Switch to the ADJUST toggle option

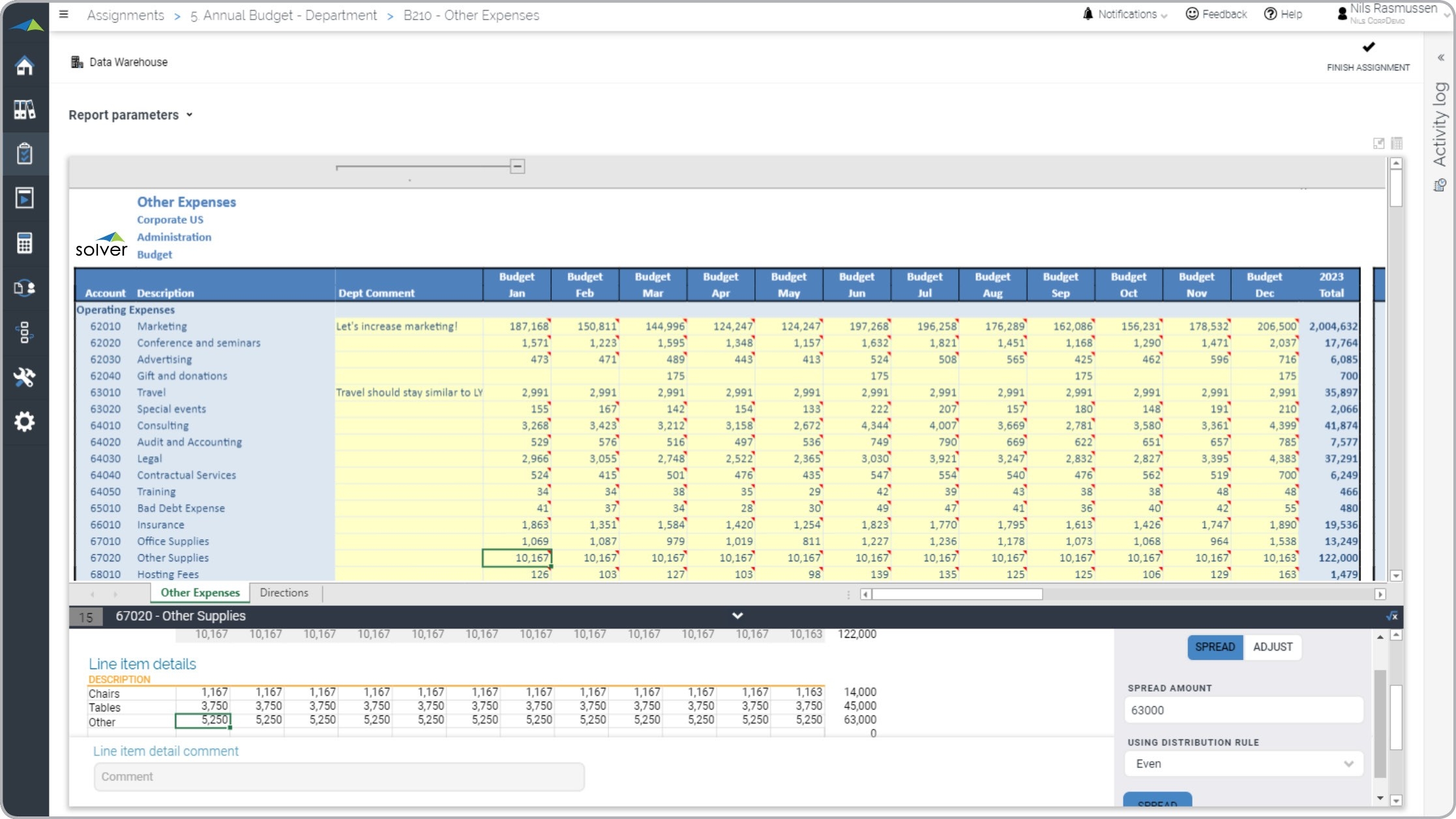point(1272,647)
